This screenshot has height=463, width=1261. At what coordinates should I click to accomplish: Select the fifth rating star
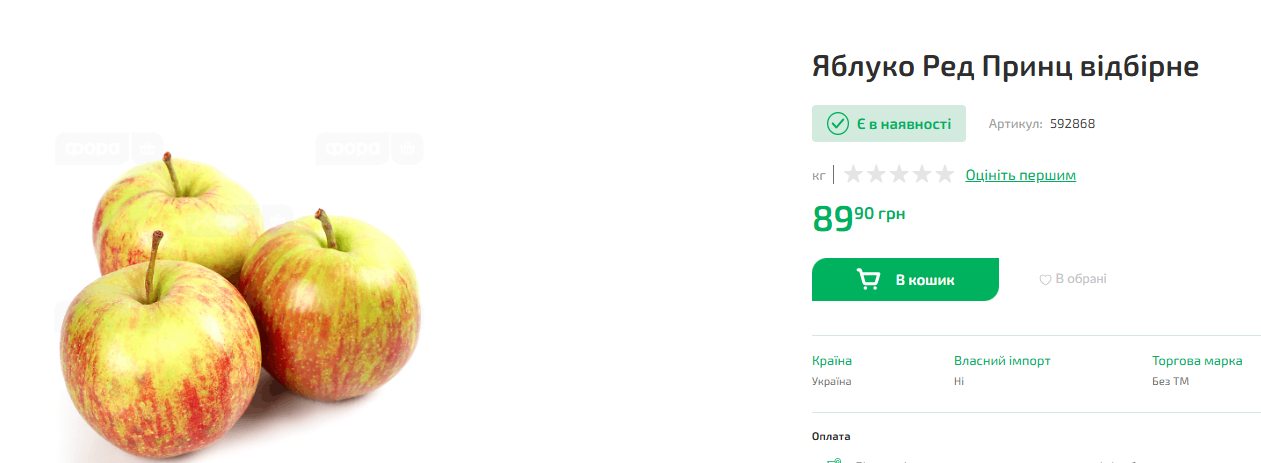click(945, 175)
